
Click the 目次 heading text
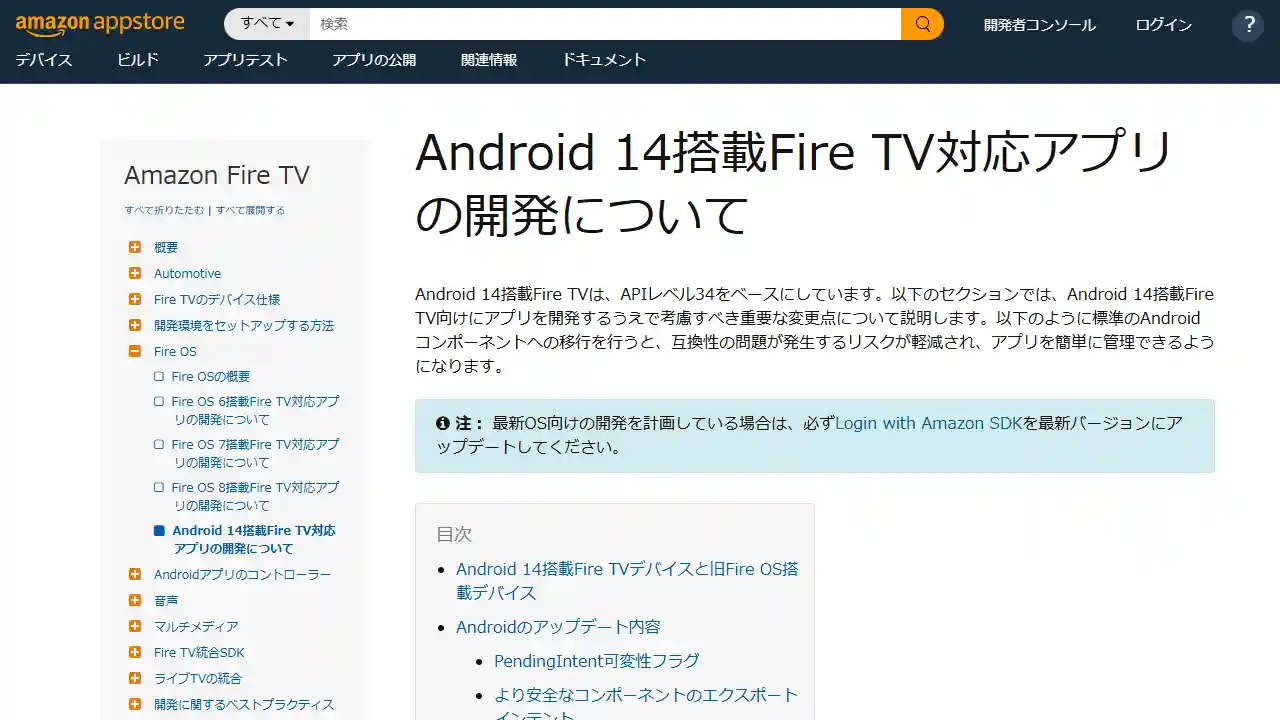[454, 534]
